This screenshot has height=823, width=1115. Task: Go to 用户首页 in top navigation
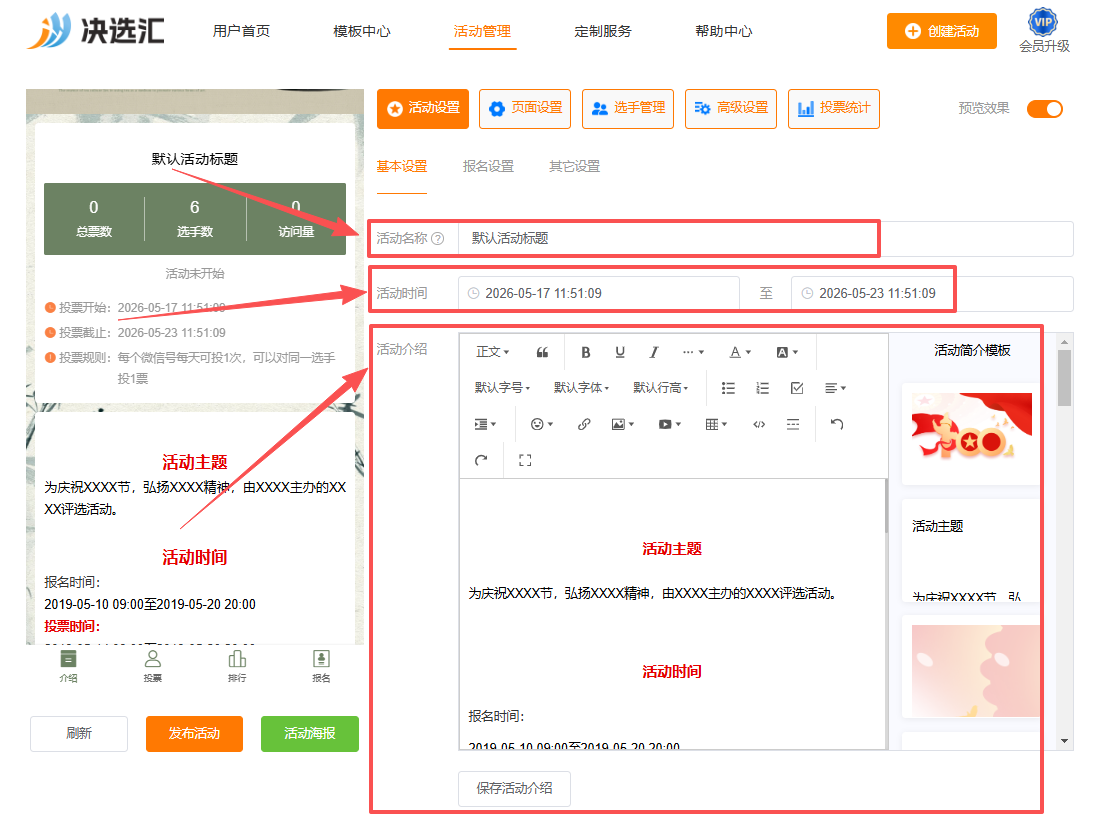[x=241, y=31]
